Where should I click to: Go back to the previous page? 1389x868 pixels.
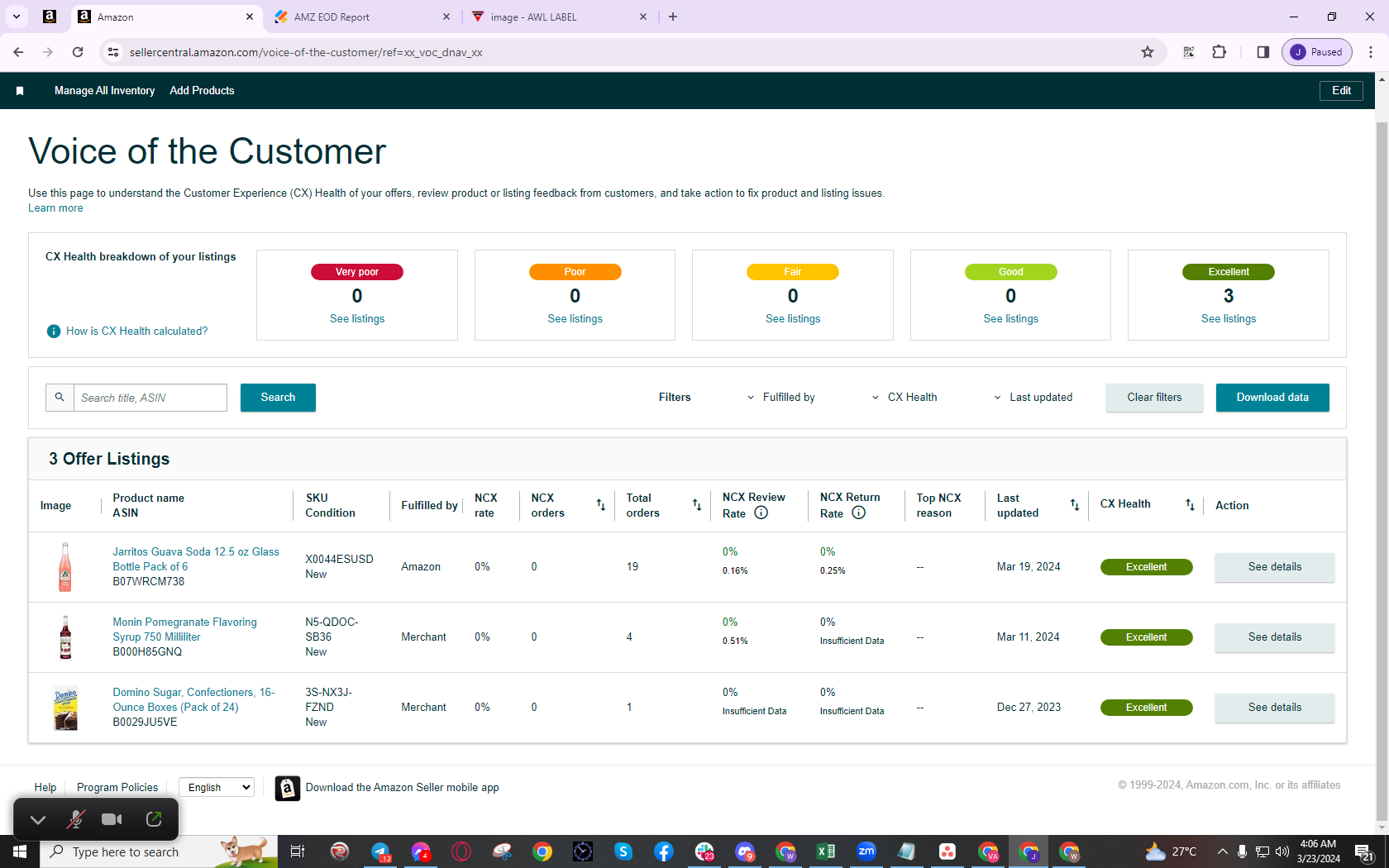(18, 52)
